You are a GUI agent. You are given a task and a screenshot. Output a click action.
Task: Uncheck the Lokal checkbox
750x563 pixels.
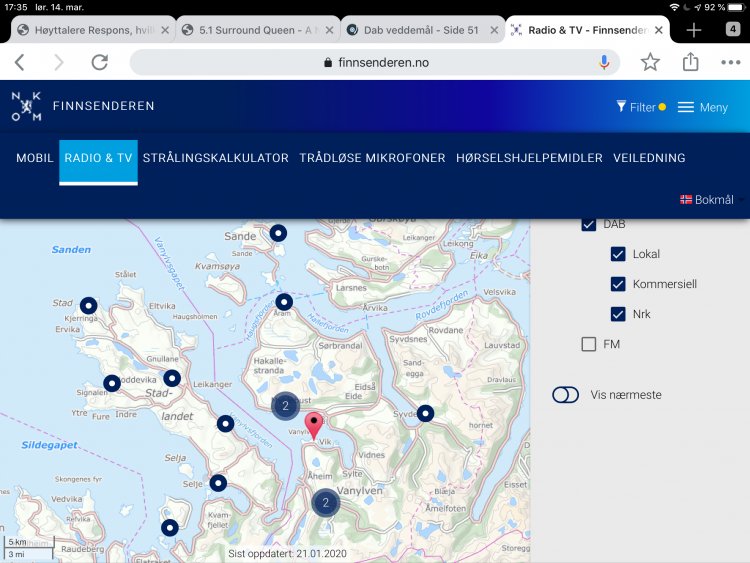618,254
